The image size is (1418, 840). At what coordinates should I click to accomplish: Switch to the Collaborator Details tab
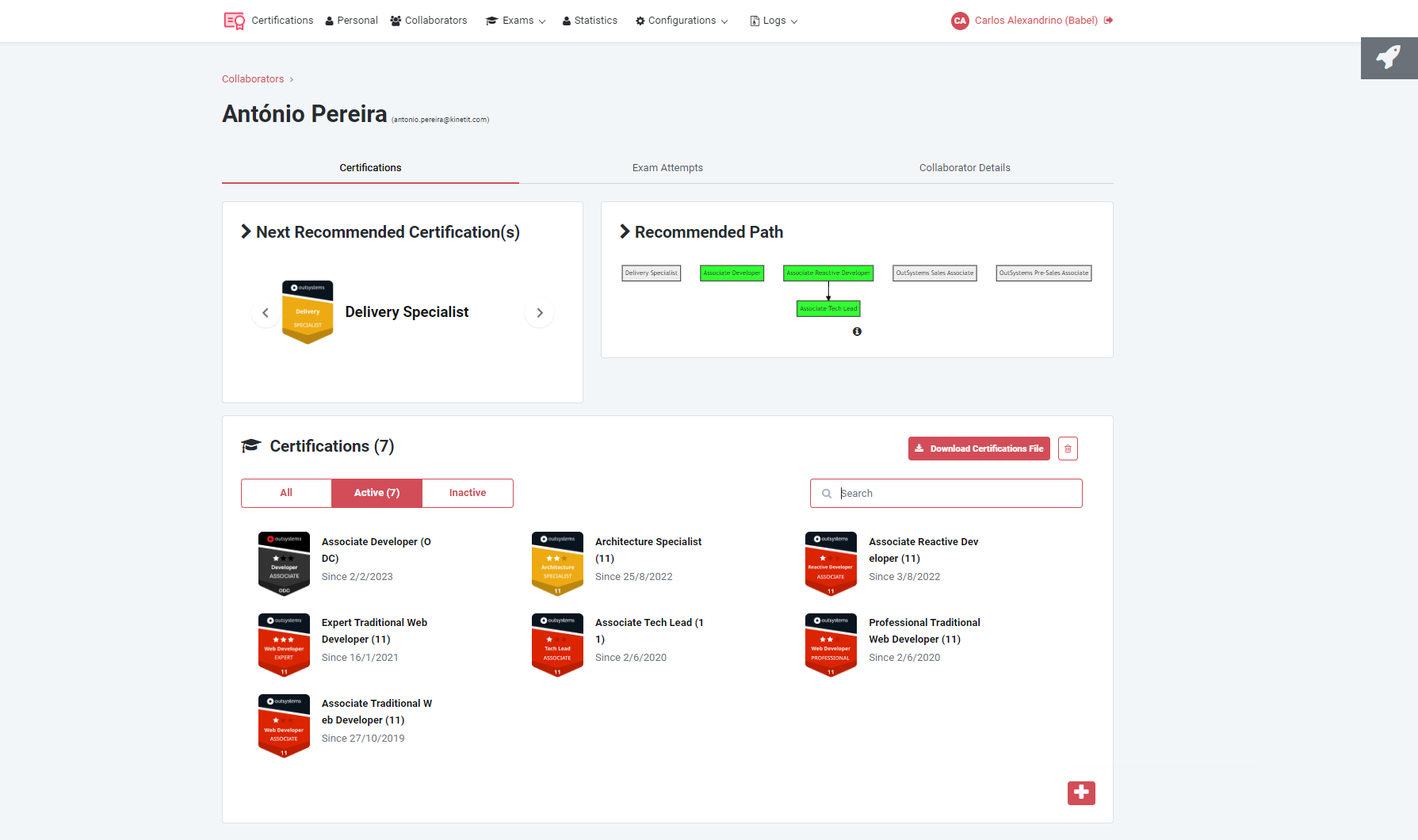(x=965, y=168)
